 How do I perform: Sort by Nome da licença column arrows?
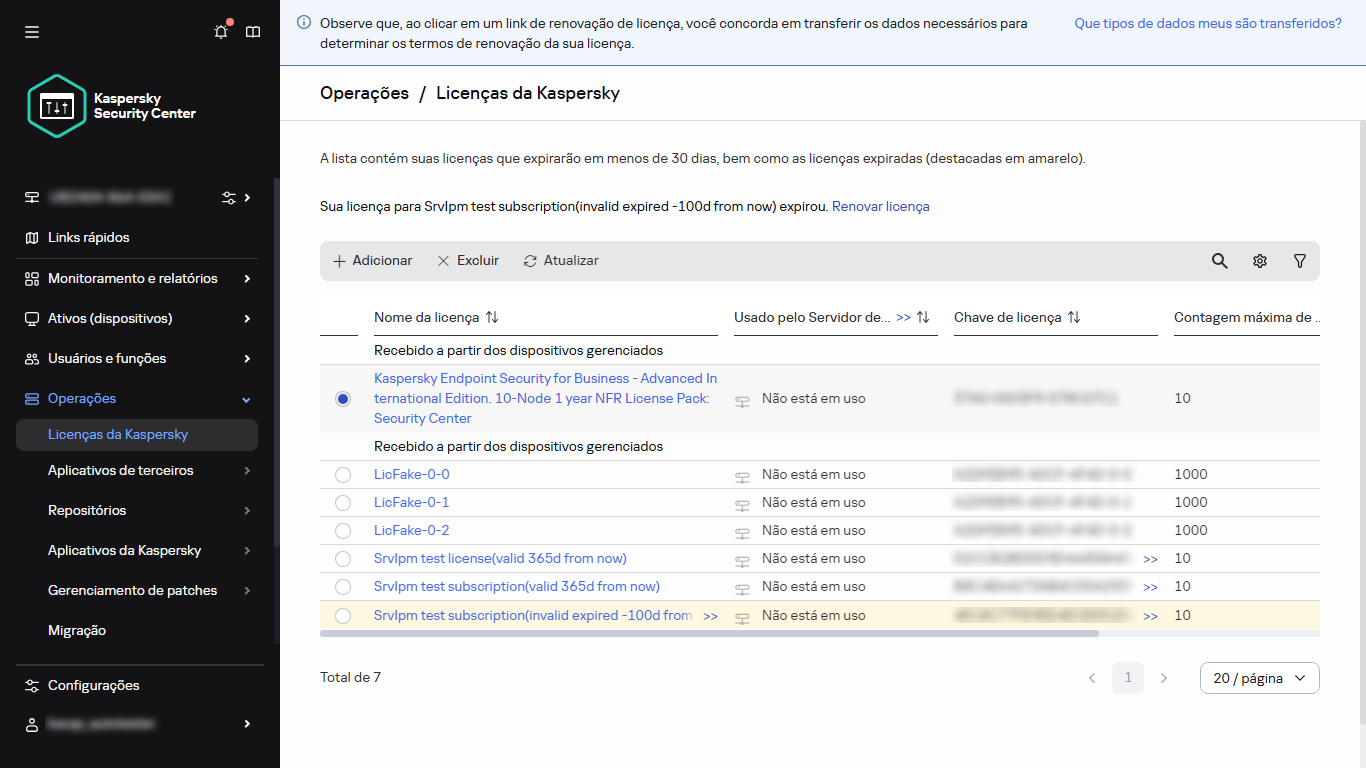[x=492, y=317]
